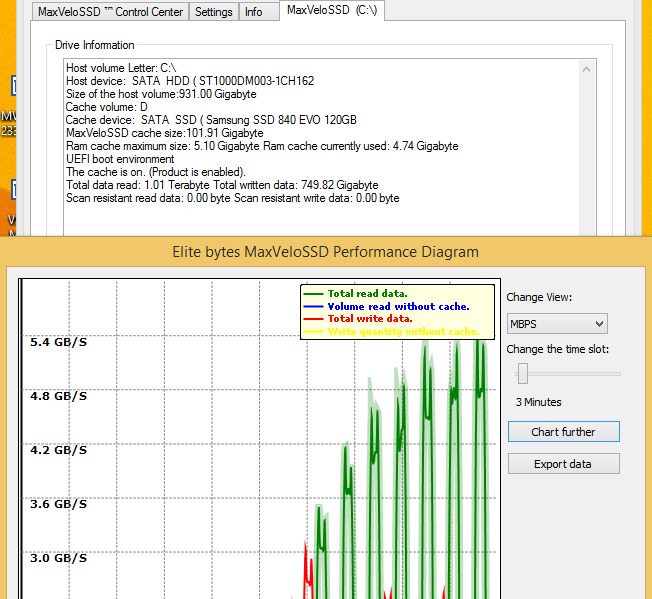Click scroll up arrow in Drive Information
The height and width of the screenshot is (599, 652).
pos(587,69)
